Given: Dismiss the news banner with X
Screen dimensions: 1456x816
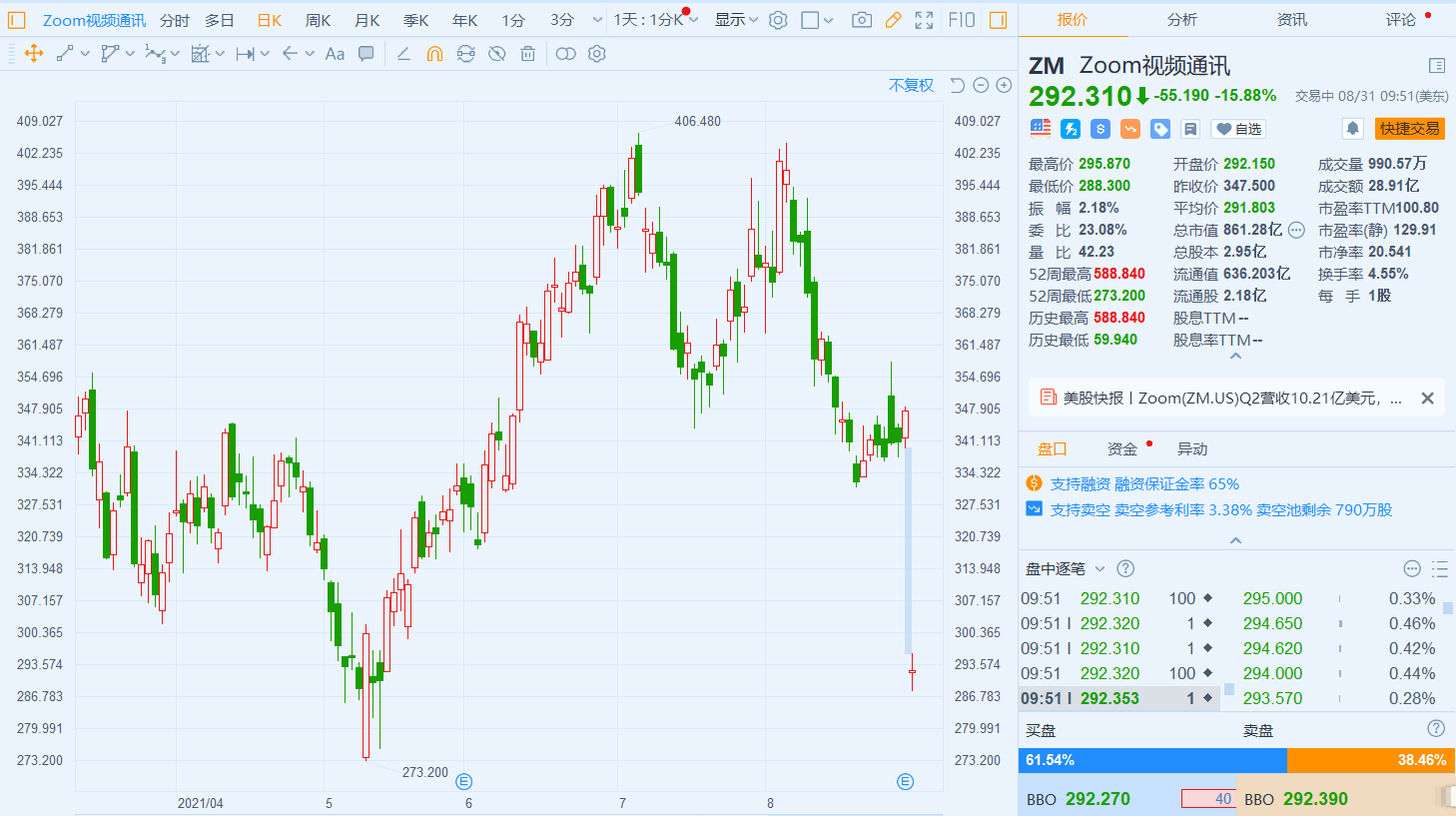Looking at the screenshot, I should [x=1428, y=398].
